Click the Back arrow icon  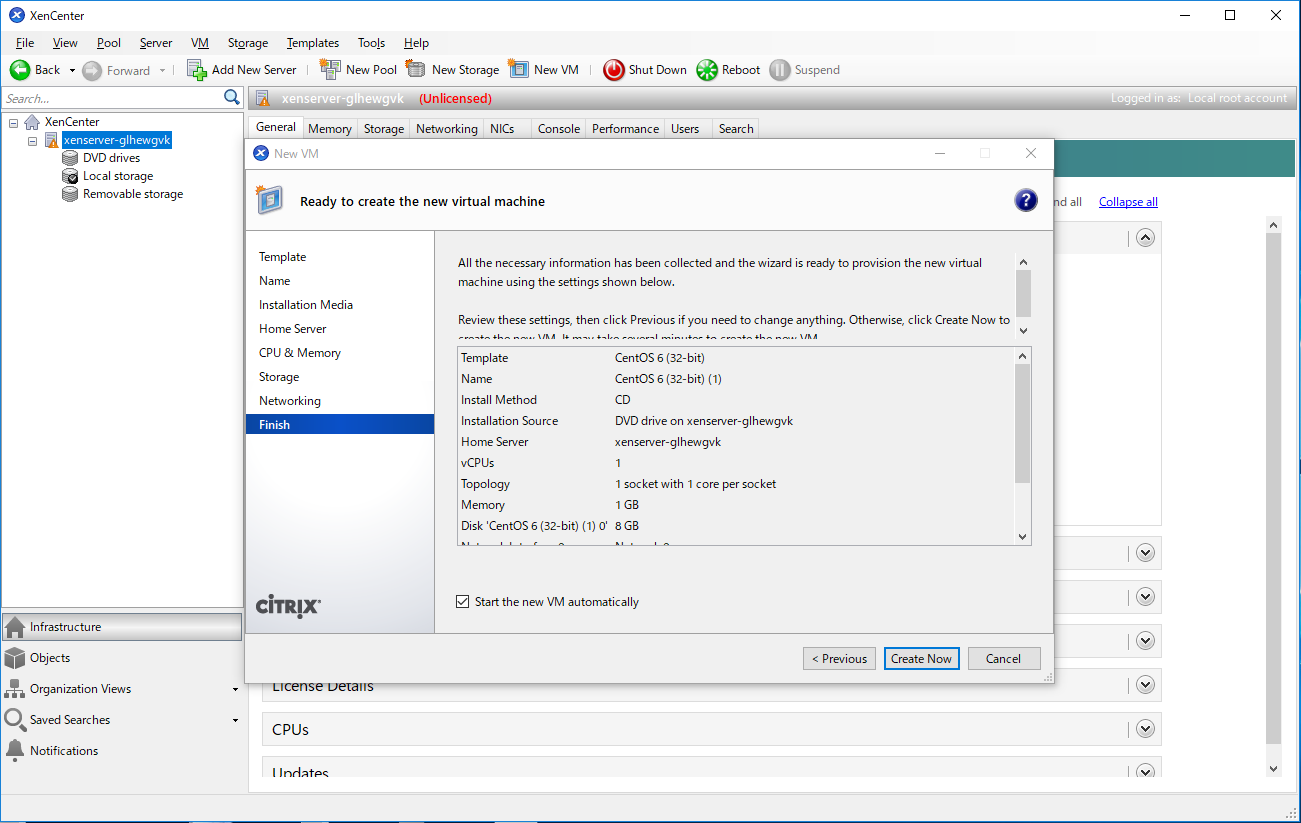coord(20,70)
